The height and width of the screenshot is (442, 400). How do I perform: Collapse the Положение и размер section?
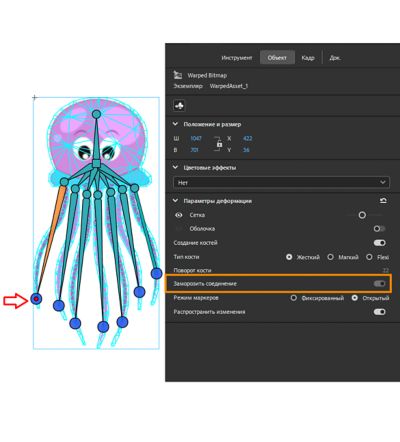click(x=175, y=124)
